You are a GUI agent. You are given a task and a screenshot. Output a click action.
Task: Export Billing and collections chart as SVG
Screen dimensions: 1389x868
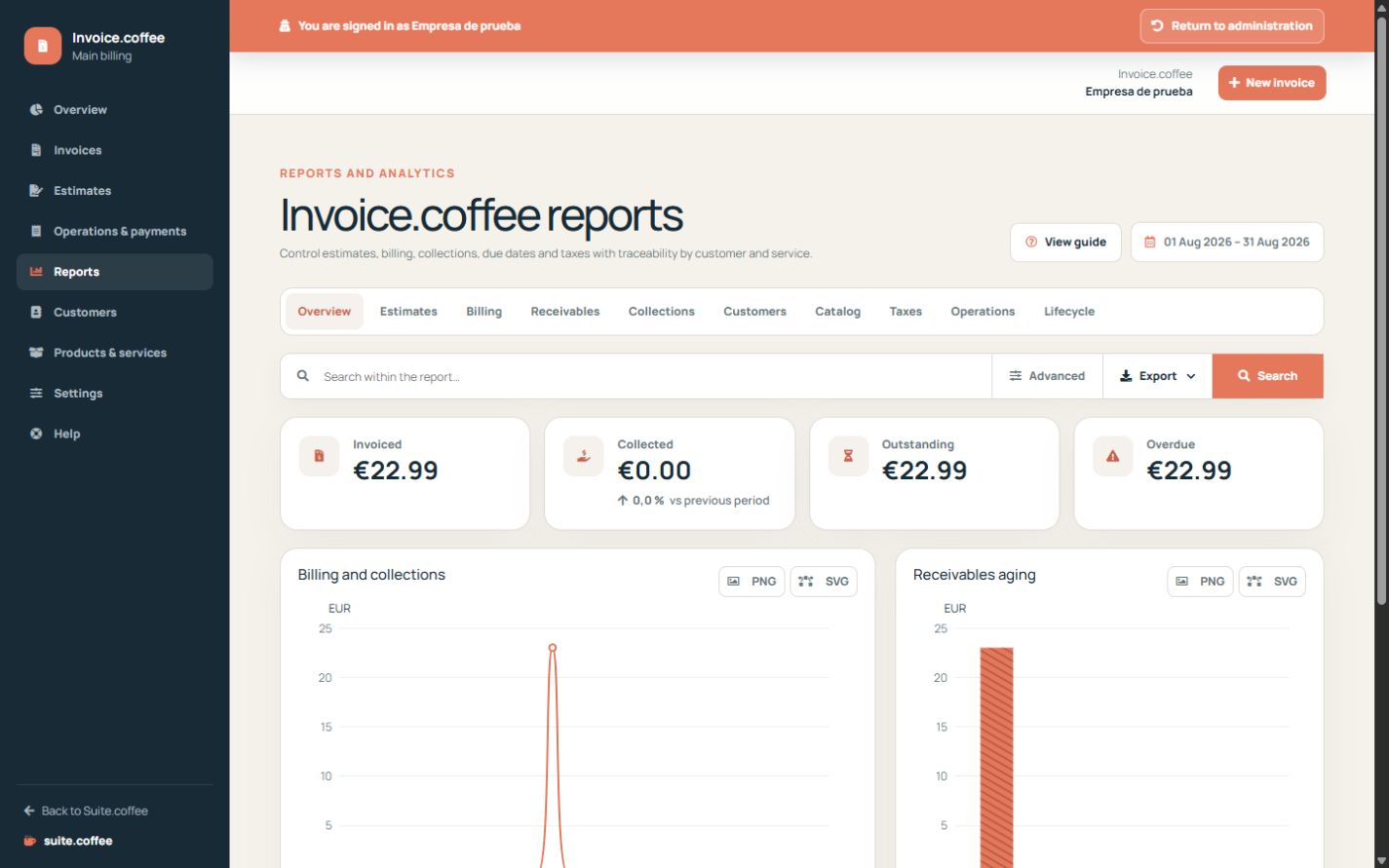[x=824, y=582]
